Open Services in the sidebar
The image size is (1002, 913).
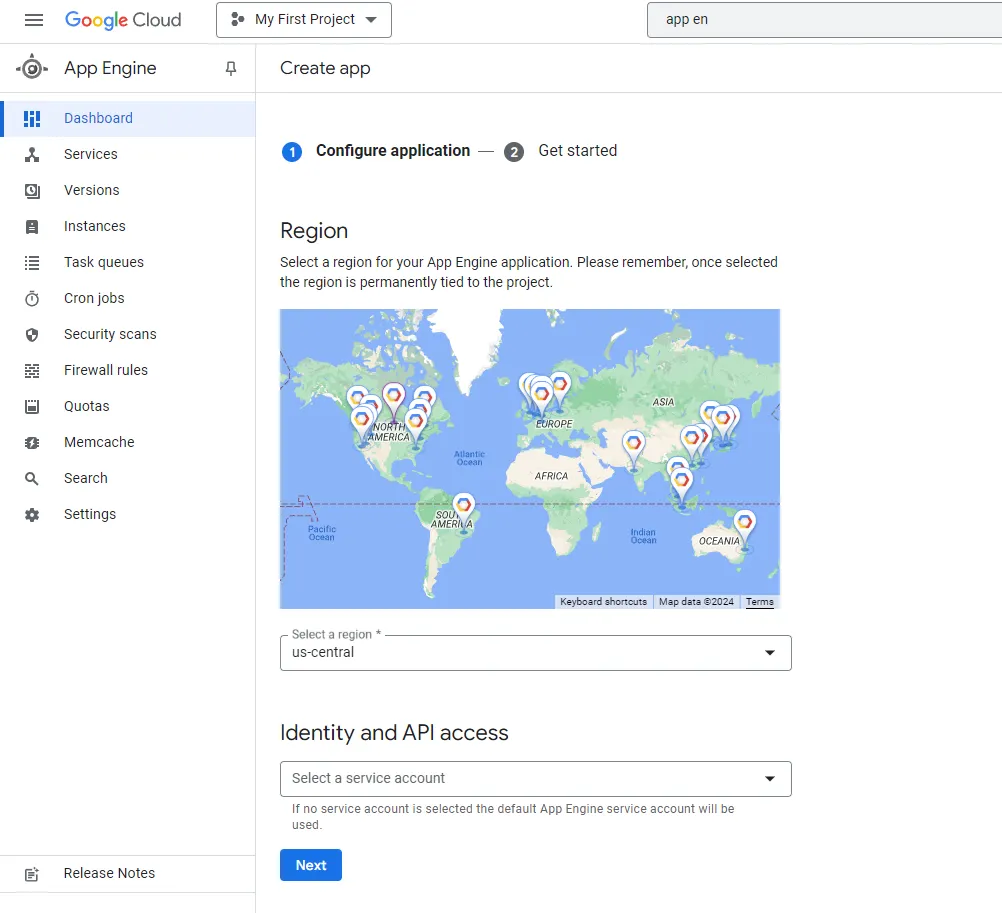pyautogui.click(x=128, y=154)
